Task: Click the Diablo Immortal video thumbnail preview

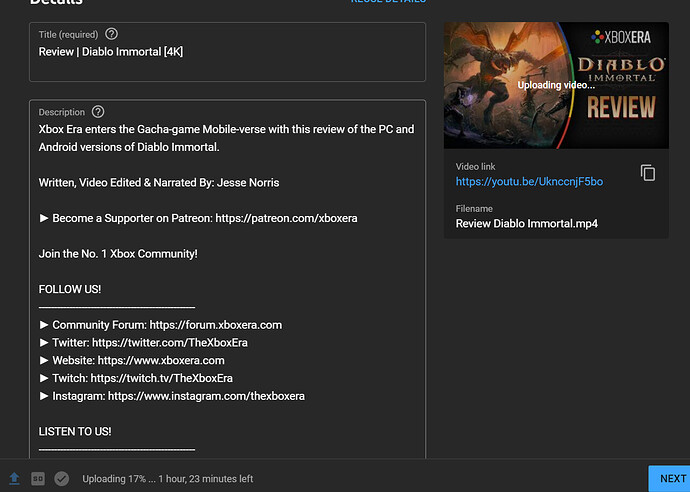Action: (556, 85)
